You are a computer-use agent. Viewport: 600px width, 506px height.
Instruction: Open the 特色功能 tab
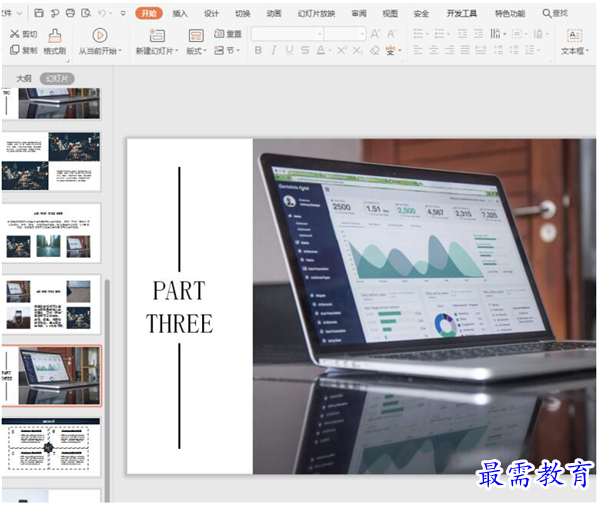[x=510, y=13]
